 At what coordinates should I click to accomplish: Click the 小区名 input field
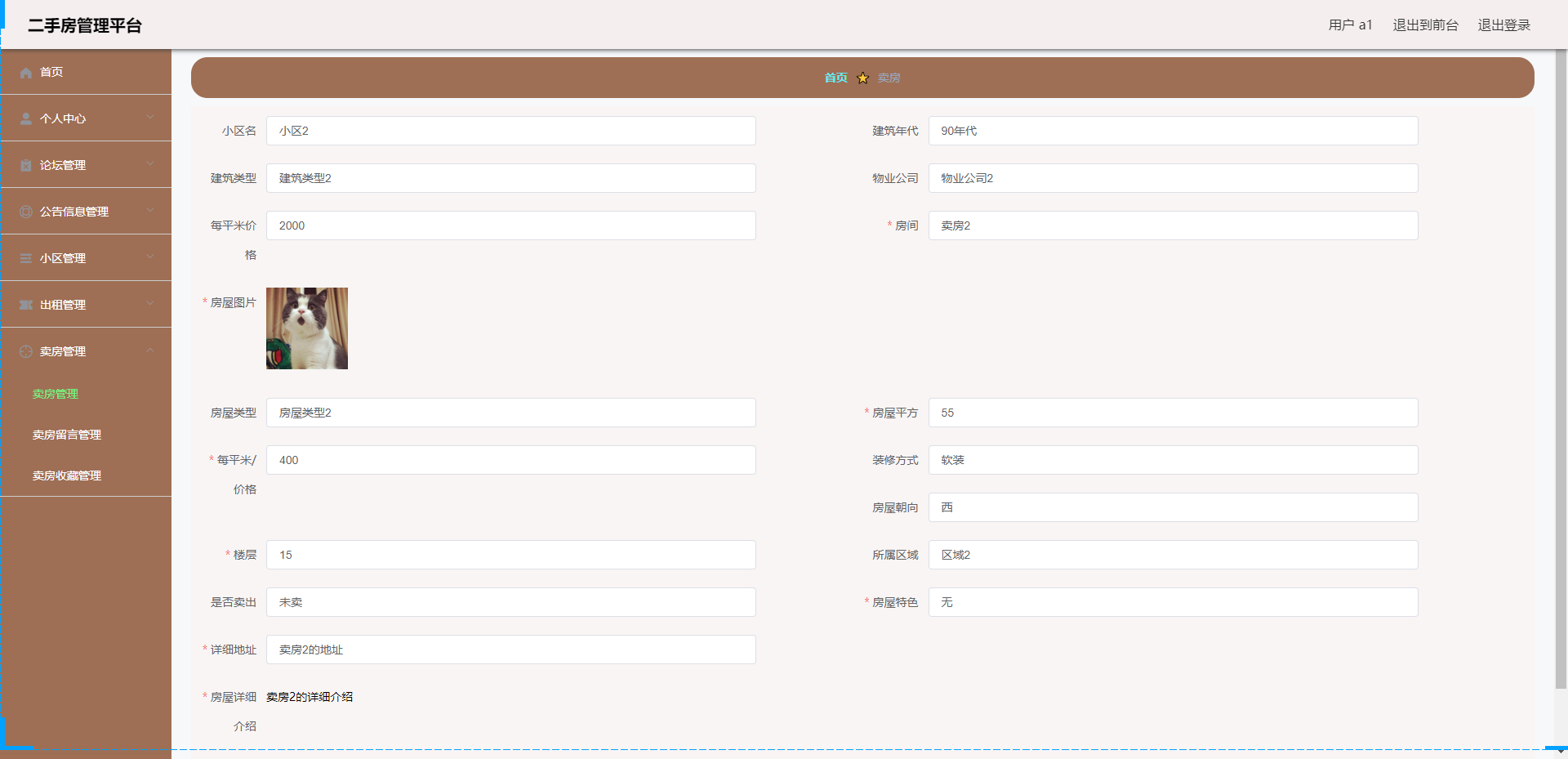coord(511,131)
